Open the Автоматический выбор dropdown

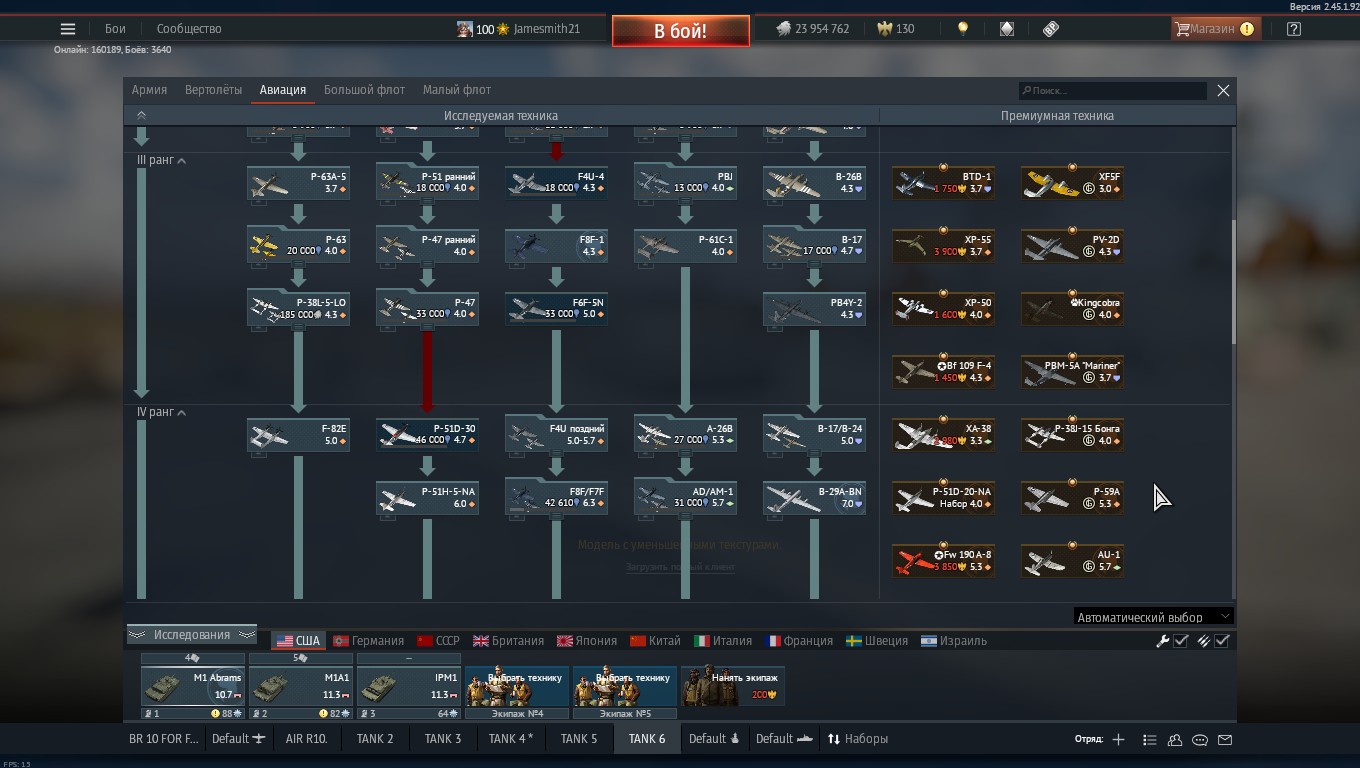[x=1153, y=617]
